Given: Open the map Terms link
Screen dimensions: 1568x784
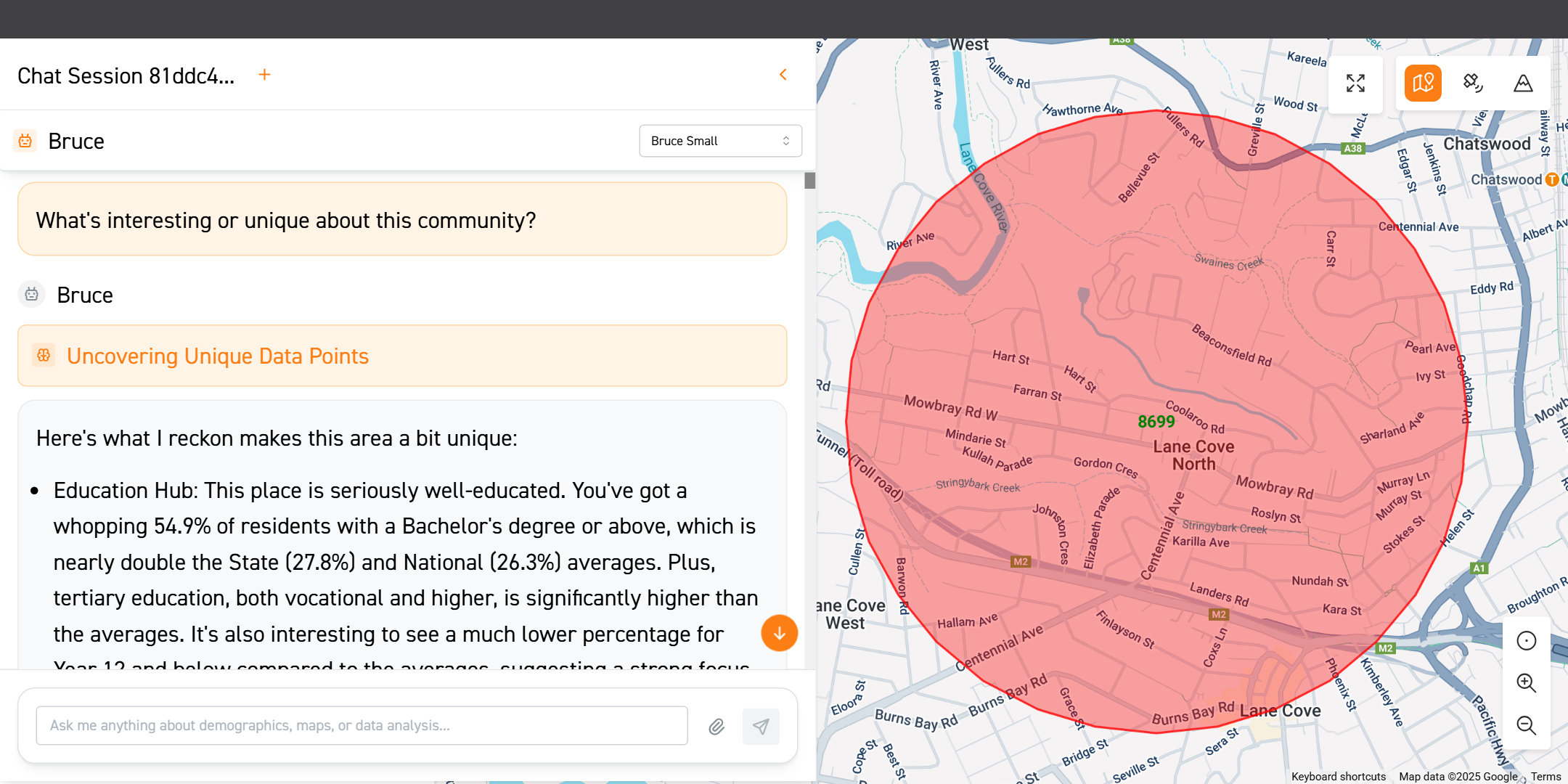Looking at the screenshot, I should 1545,776.
